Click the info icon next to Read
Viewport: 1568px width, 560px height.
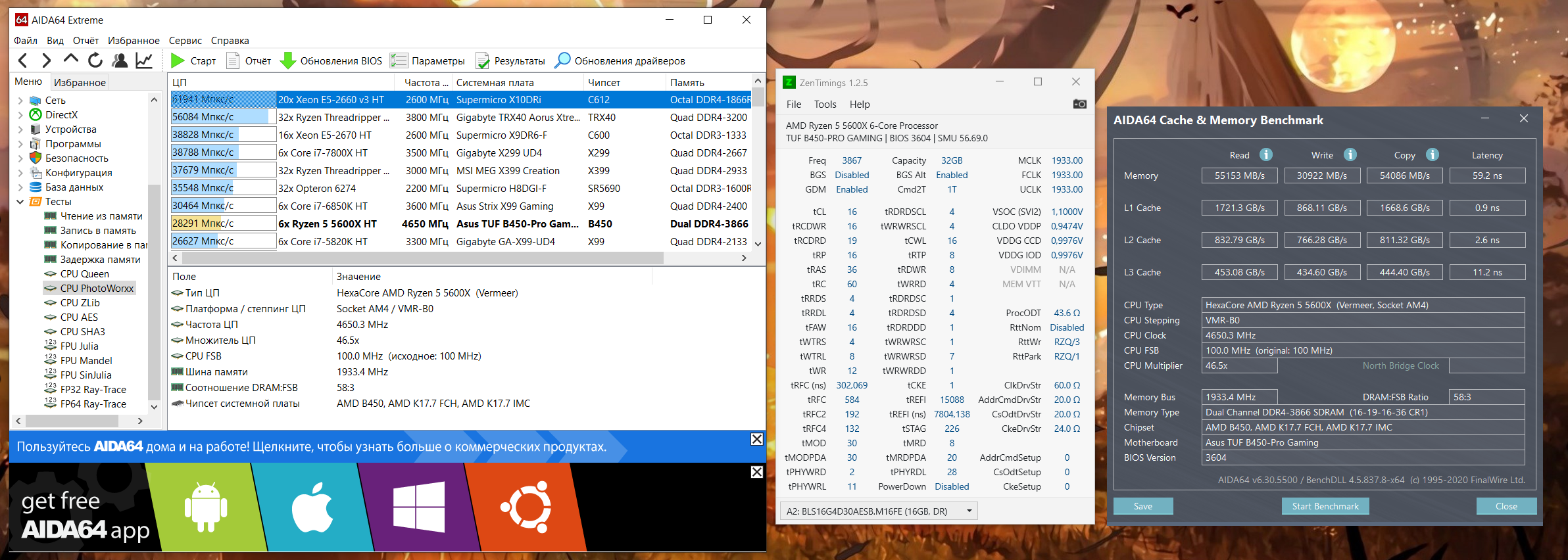1265,154
